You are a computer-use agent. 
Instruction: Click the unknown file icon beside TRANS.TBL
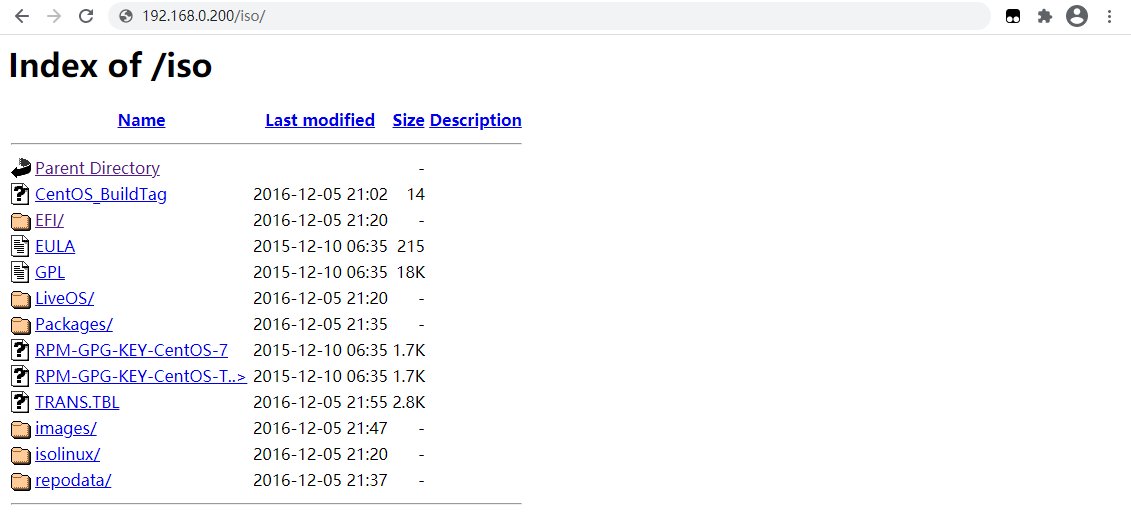21,402
